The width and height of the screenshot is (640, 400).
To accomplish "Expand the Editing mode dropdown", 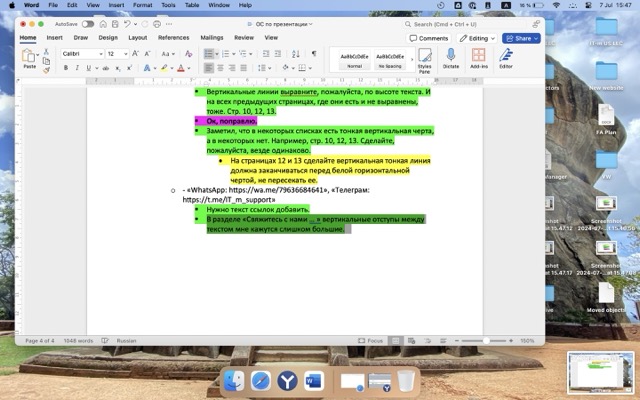I will coord(479,38).
